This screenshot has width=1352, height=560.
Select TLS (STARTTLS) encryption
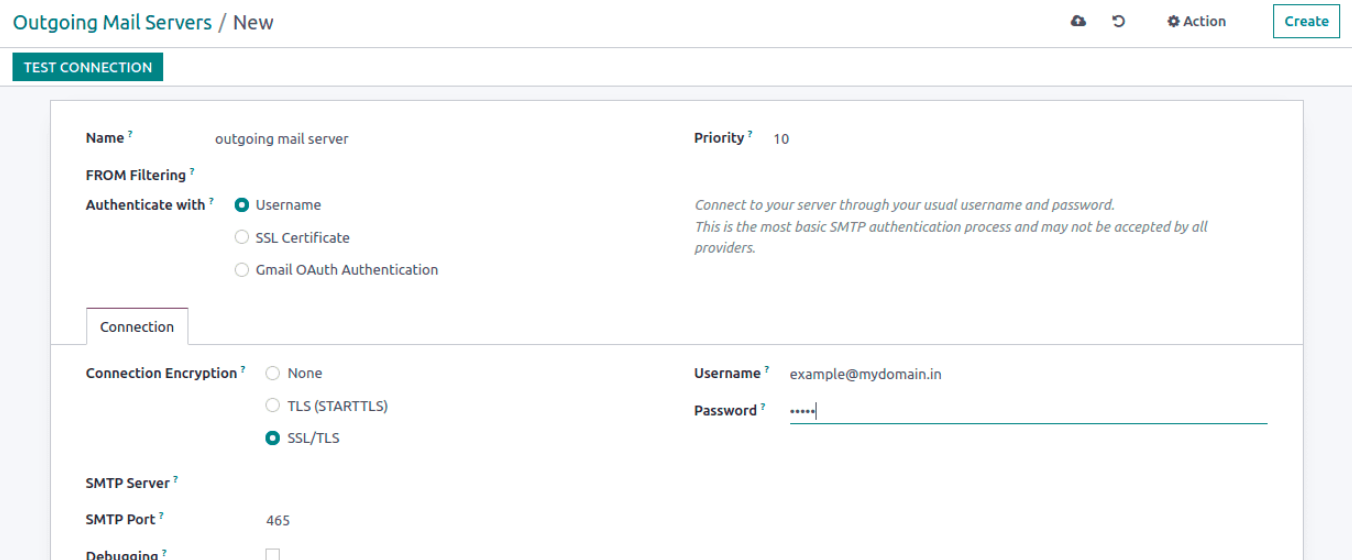(x=273, y=406)
